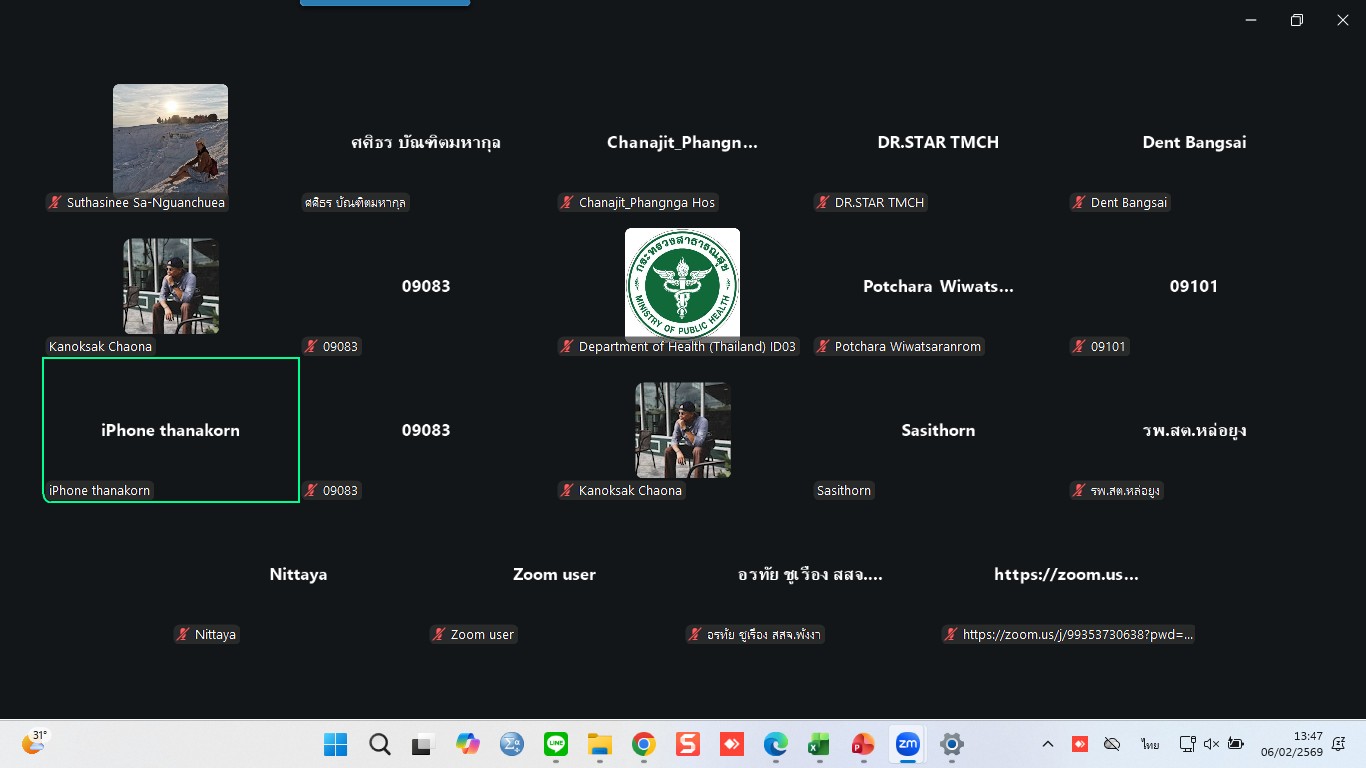Select the Sasithorn participant tile
The width and height of the screenshot is (1366, 768).
click(x=938, y=430)
